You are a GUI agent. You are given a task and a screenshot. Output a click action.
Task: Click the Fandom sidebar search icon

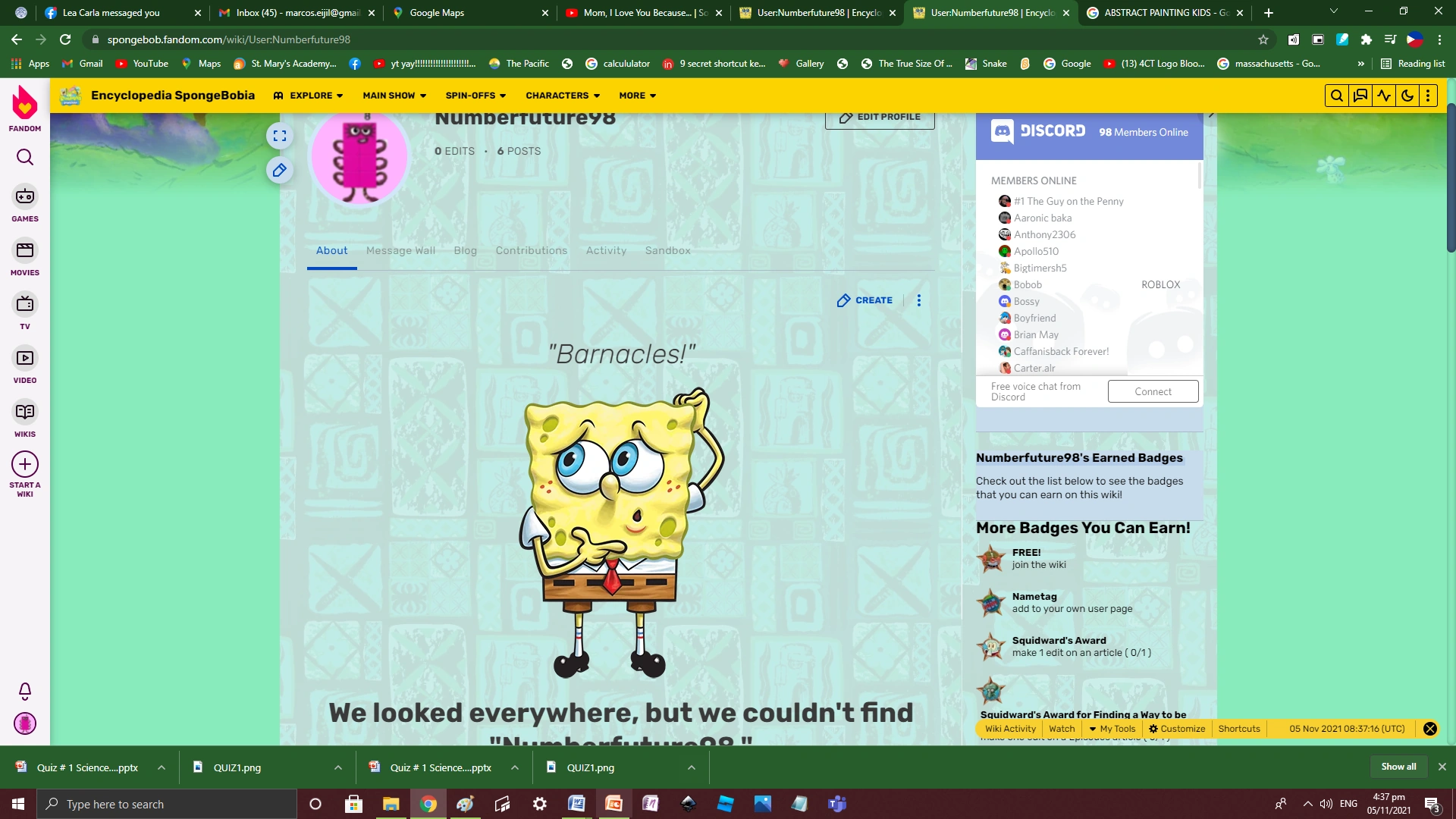[x=25, y=157]
